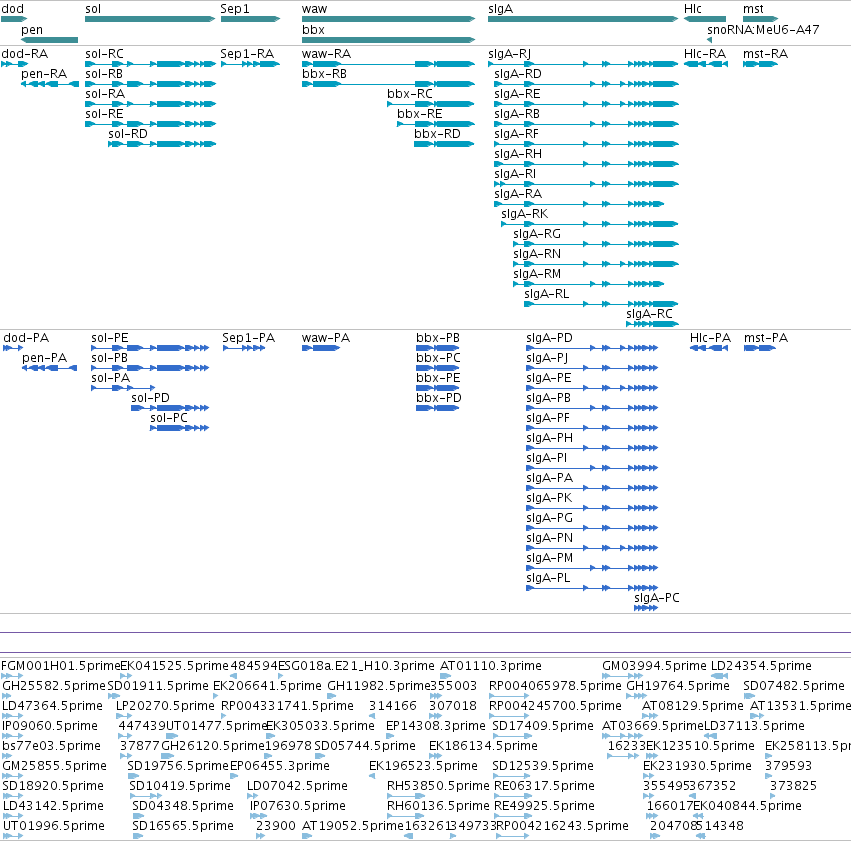This screenshot has width=851, height=841.
Task: Select protein Sep1-PA
Action: click(x=244, y=348)
